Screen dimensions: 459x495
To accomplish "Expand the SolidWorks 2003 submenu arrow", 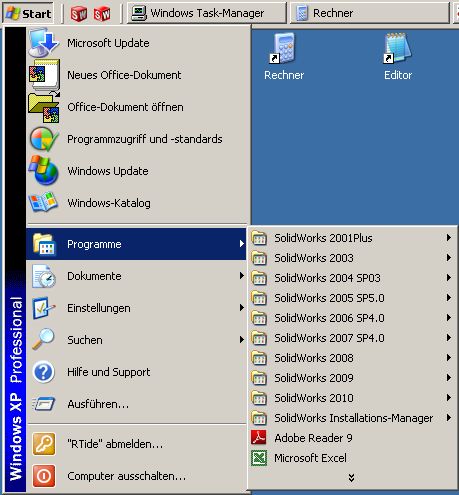I will pos(449,258).
